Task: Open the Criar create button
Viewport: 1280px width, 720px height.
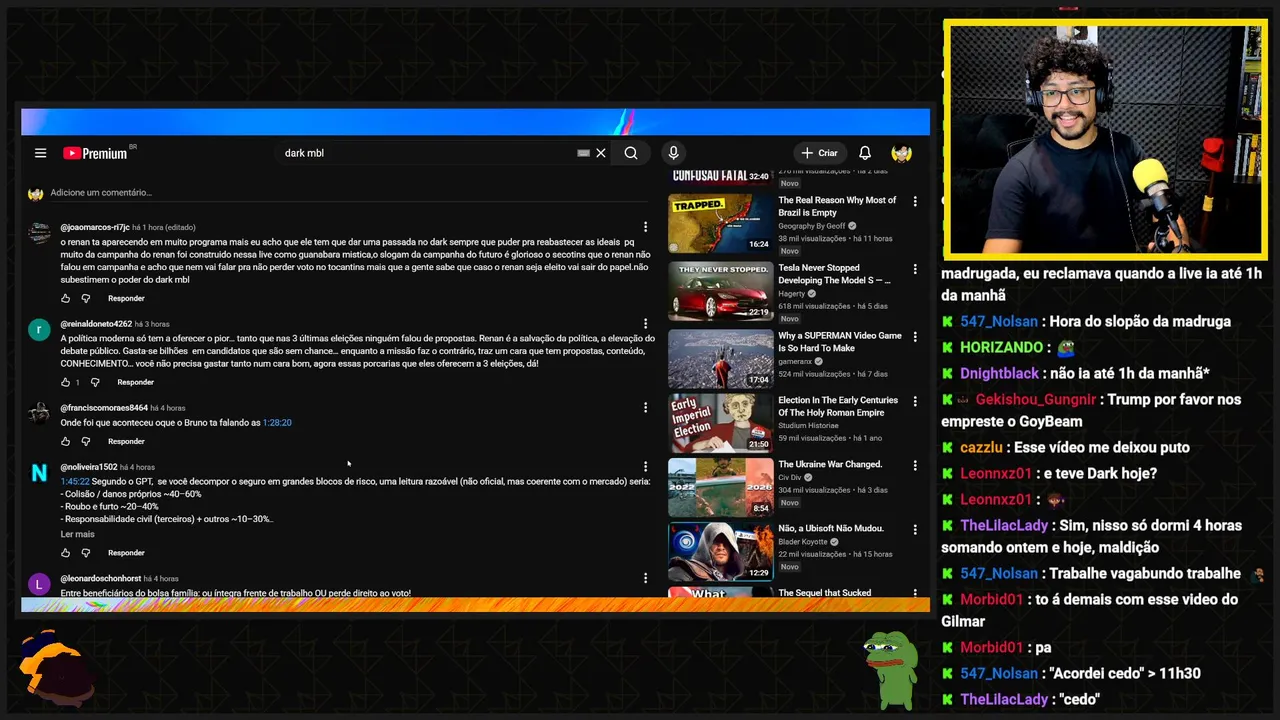Action: pyautogui.click(x=819, y=153)
